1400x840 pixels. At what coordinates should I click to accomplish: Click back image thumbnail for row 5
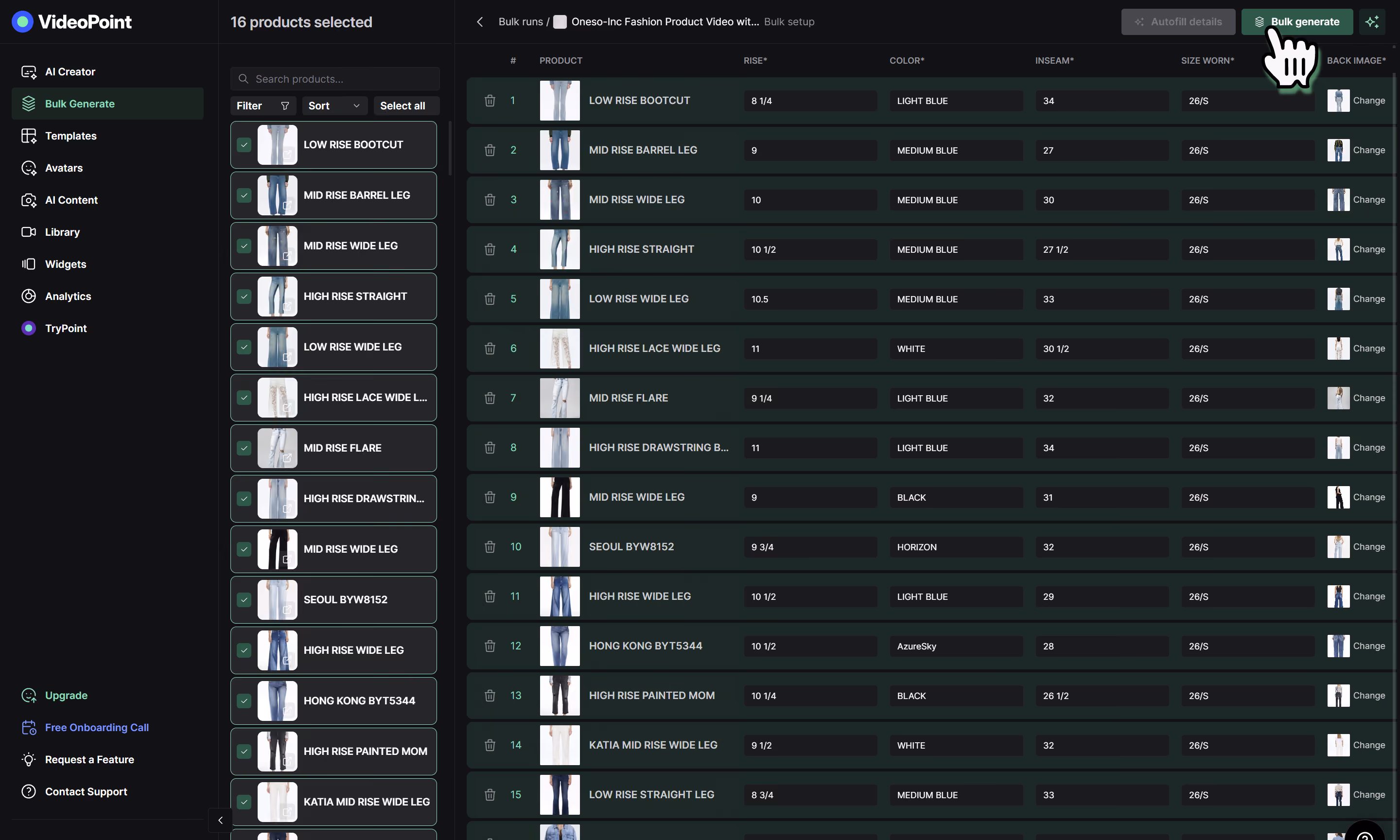(1338, 299)
